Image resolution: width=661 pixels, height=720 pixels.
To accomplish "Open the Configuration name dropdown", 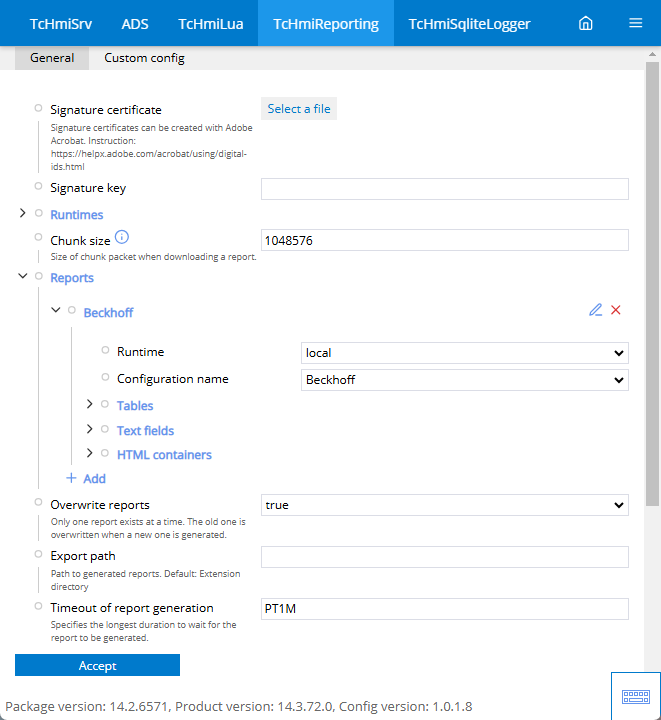I will click(x=465, y=380).
